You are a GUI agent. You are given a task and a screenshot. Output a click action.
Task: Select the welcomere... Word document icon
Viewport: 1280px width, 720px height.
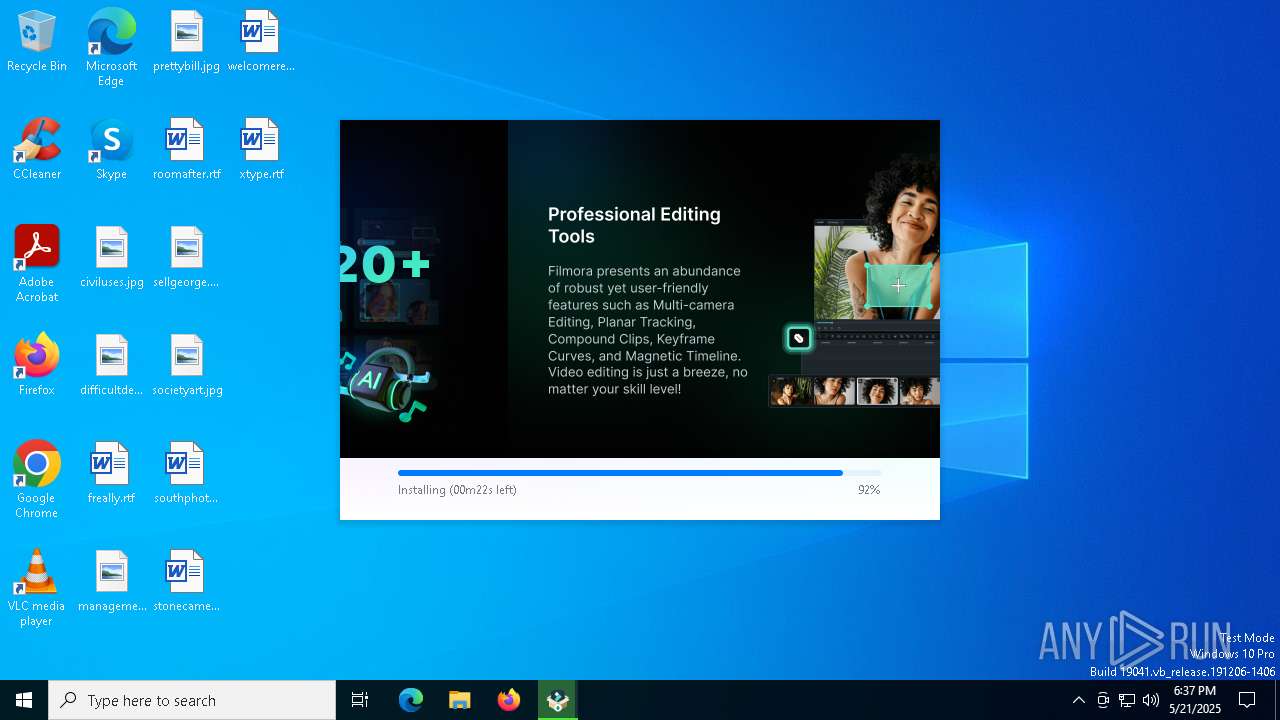(260, 41)
